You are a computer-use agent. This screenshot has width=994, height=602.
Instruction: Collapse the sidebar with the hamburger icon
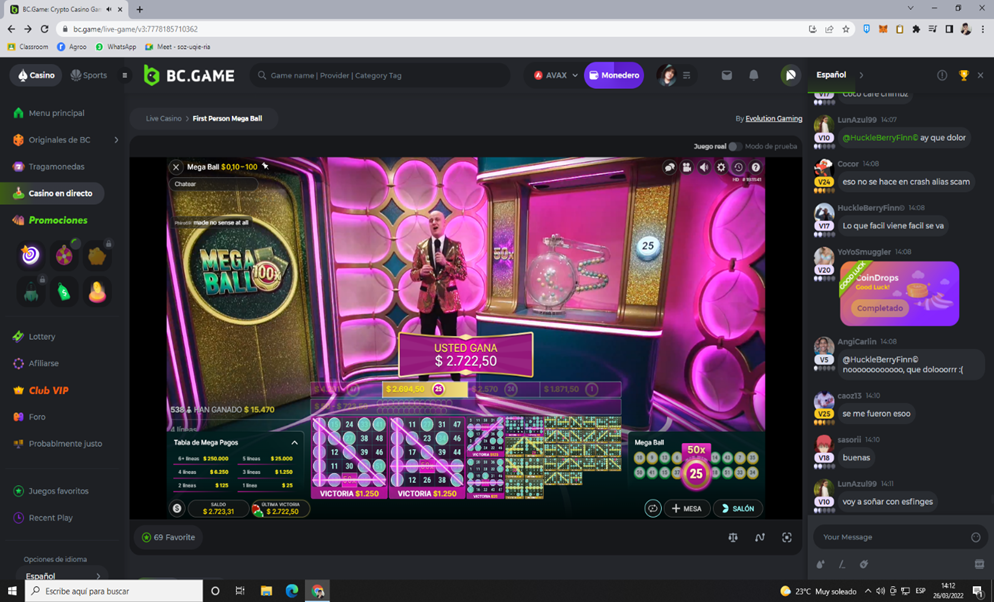tap(125, 75)
